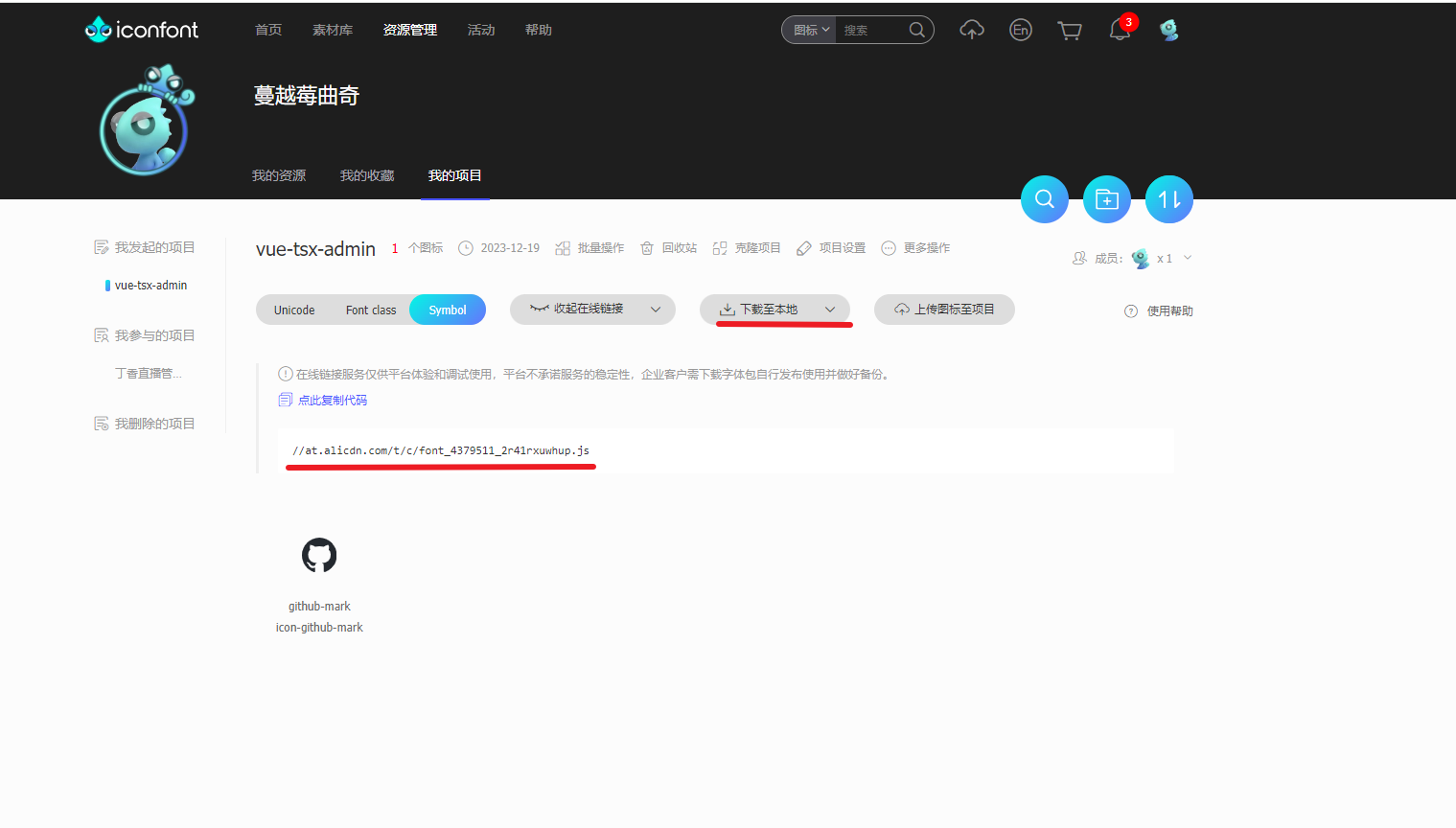Image resolution: width=1456 pixels, height=828 pixels.
Task: Click the 克隆项目 clone project icon
Action: 720,248
